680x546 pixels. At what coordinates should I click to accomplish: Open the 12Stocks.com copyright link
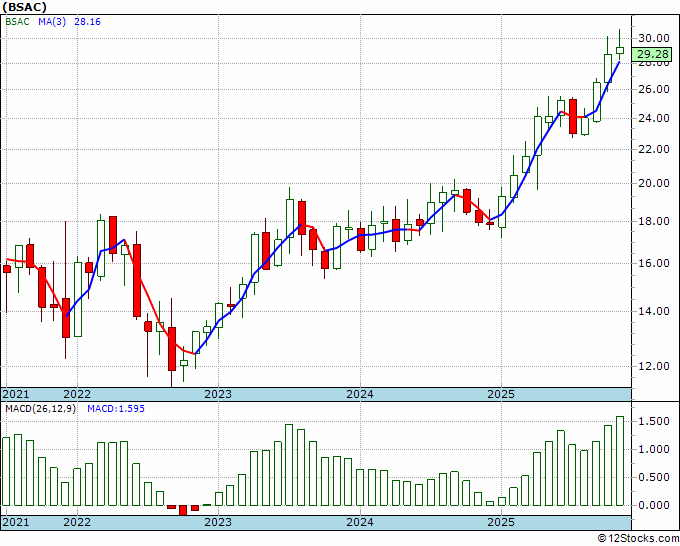[638, 539]
